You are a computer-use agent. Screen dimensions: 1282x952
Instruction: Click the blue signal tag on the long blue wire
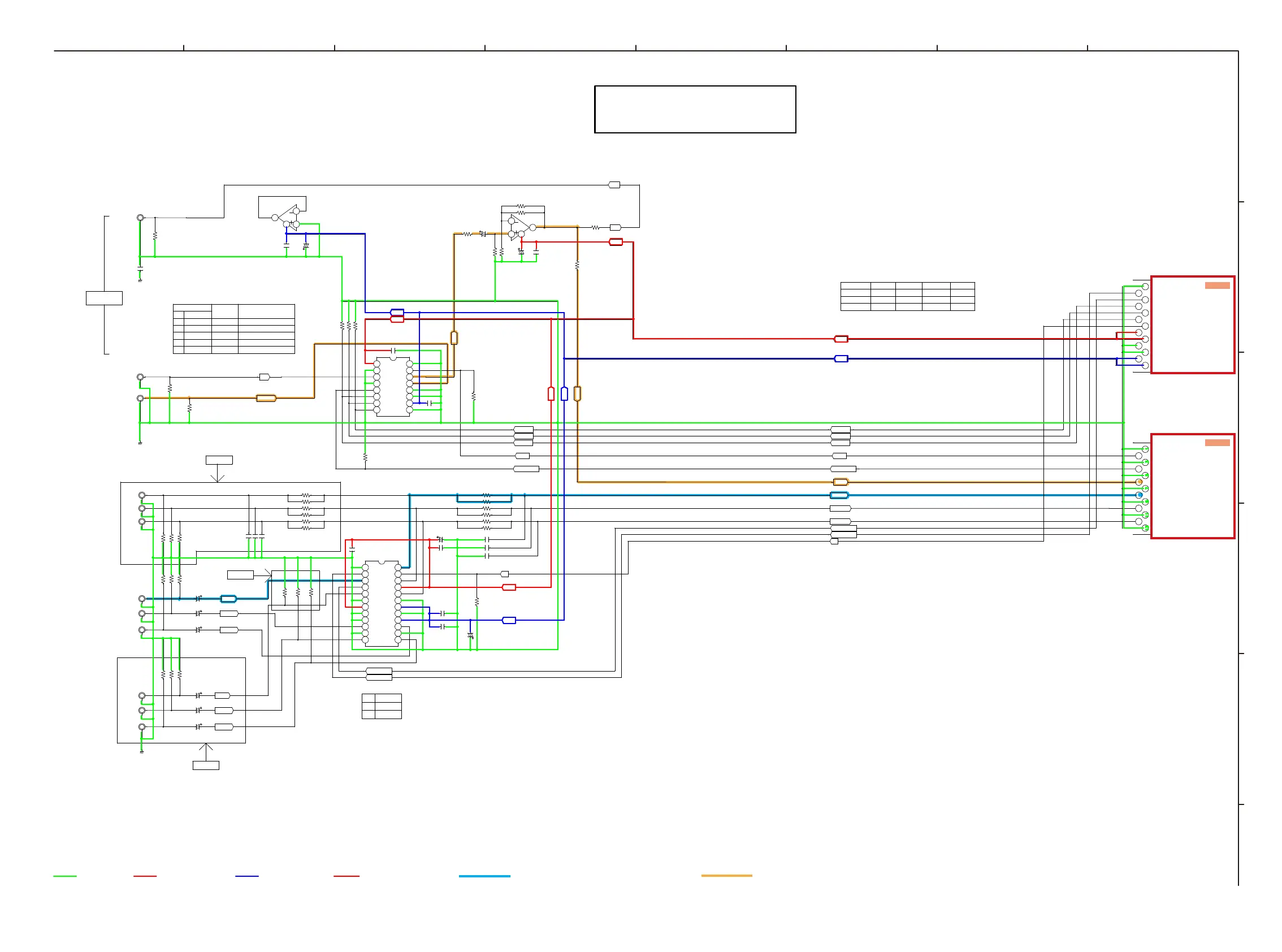pos(841,358)
